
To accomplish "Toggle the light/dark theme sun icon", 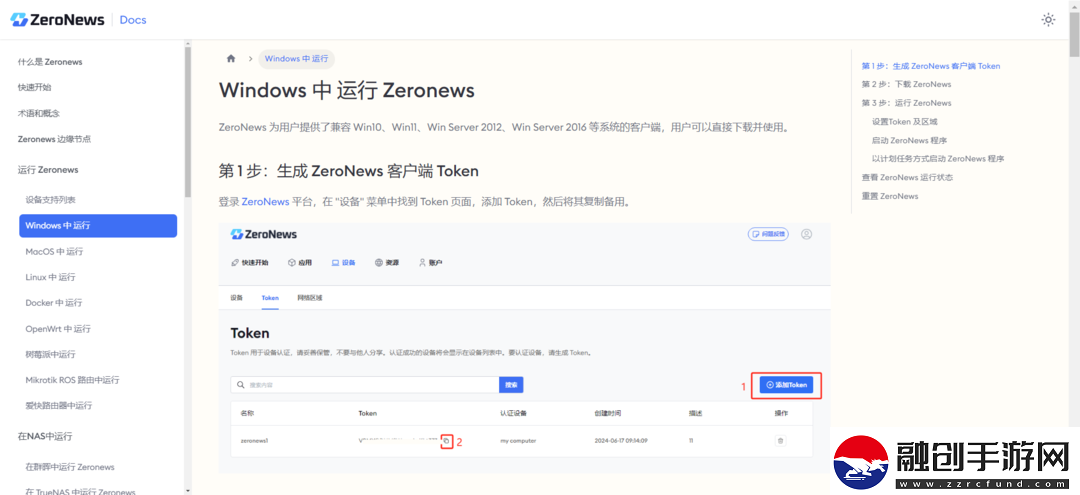I will (1048, 20).
